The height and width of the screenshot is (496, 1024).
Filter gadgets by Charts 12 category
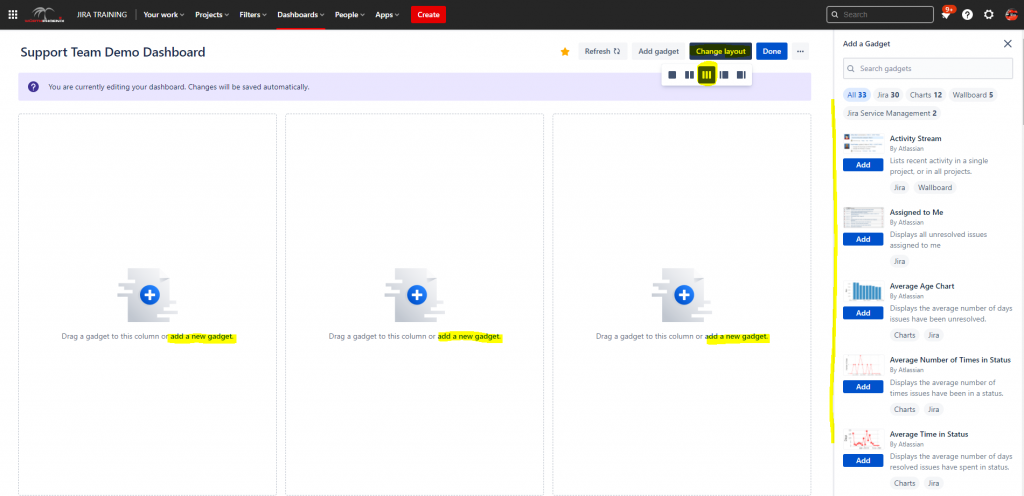[926, 95]
